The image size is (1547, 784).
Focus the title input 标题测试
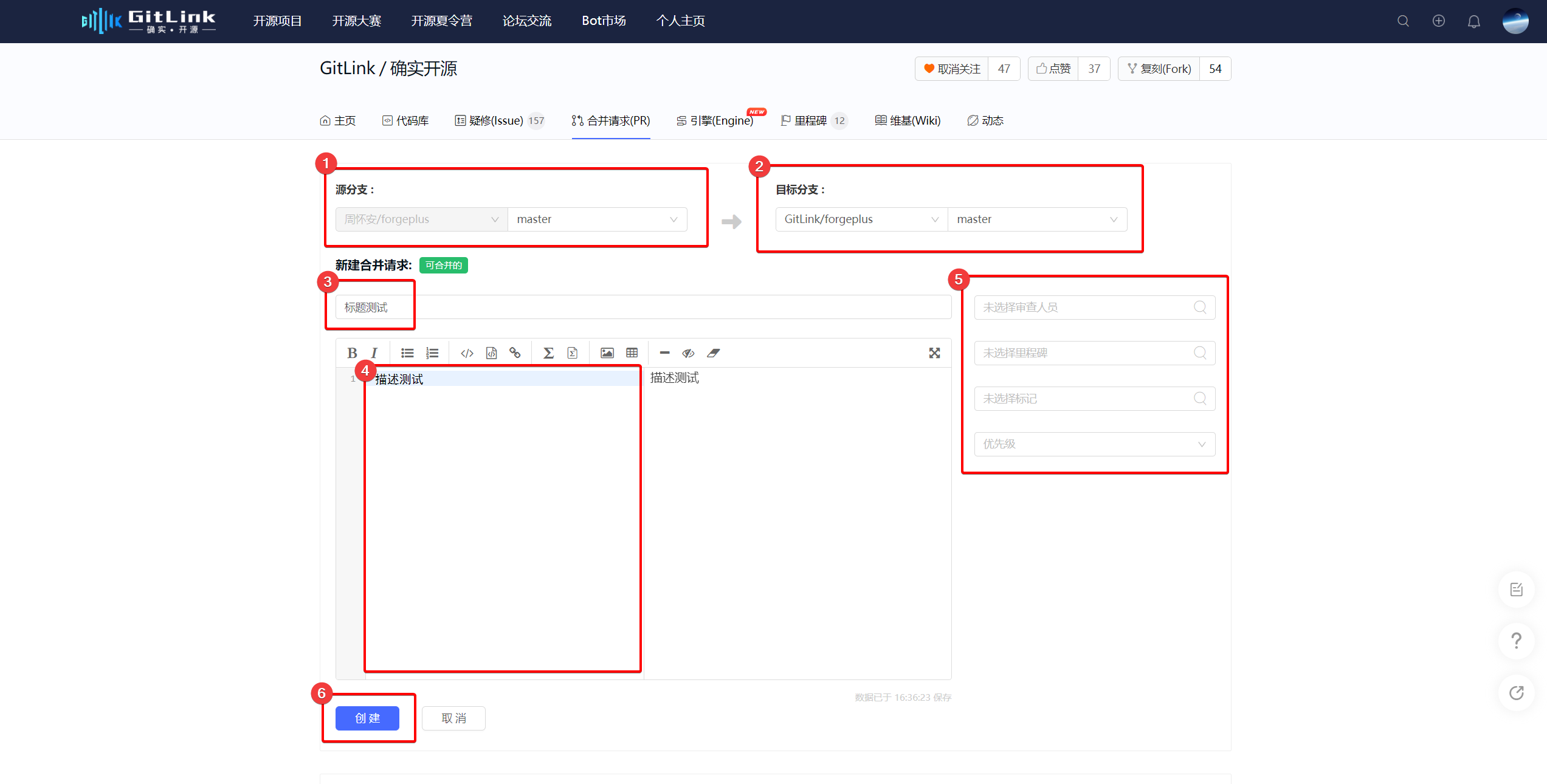(x=644, y=308)
